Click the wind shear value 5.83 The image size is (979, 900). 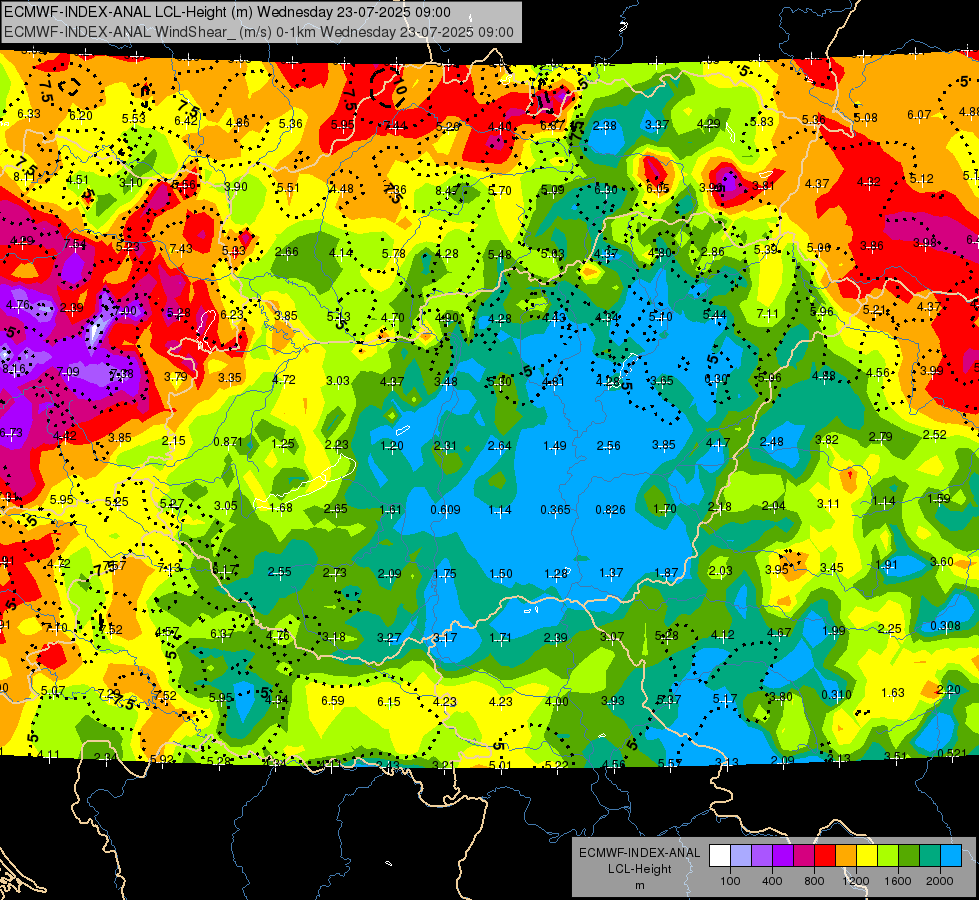(762, 122)
